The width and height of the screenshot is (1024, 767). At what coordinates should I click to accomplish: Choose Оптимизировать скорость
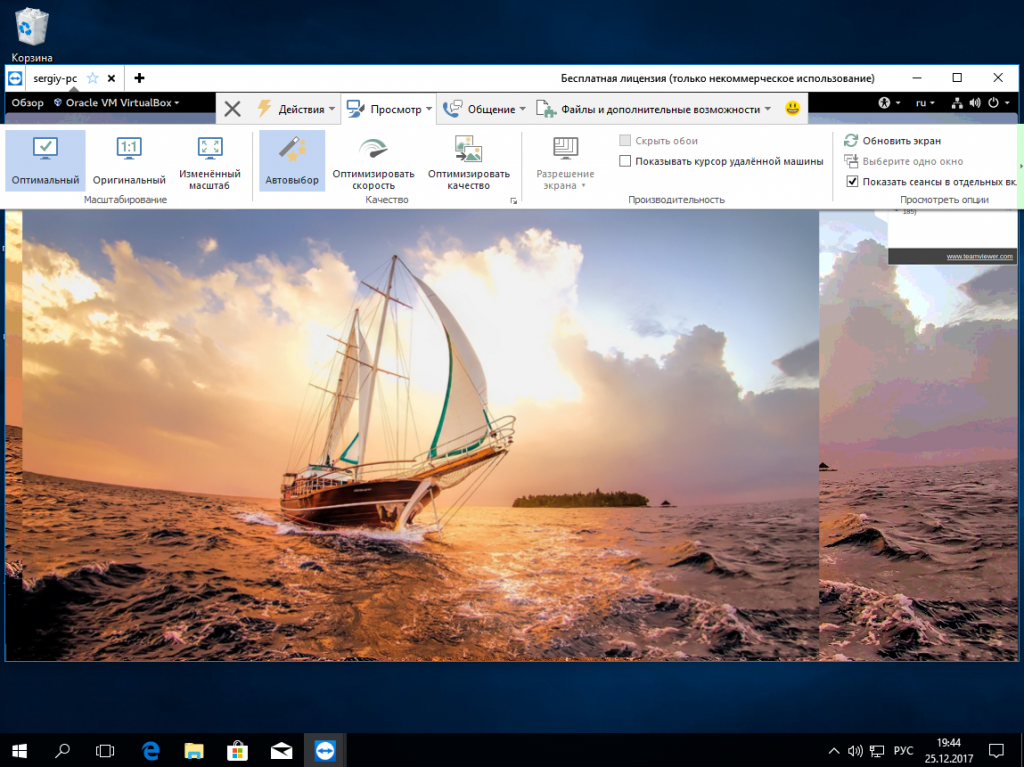pos(373,163)
